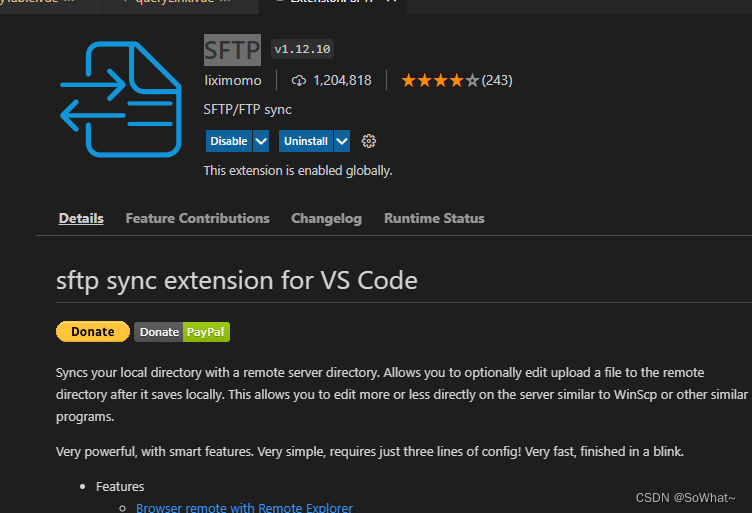Open the Changelog tab
The height and width of the screenshot is (513, 752).
(326, 218)
